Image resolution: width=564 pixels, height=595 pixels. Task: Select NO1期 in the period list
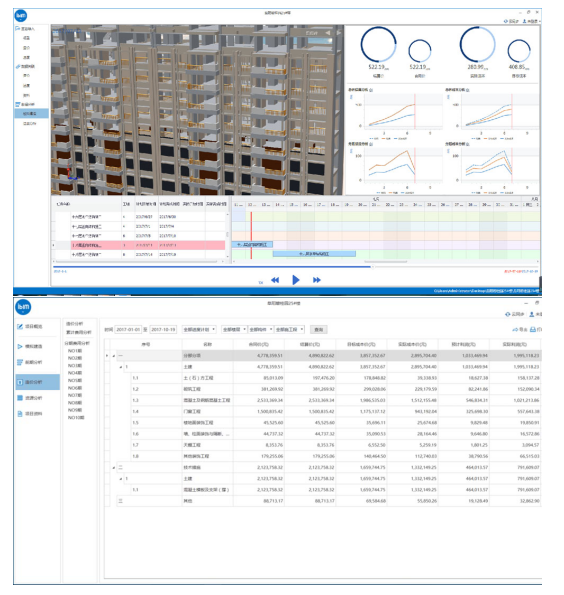tap(75, 351)
